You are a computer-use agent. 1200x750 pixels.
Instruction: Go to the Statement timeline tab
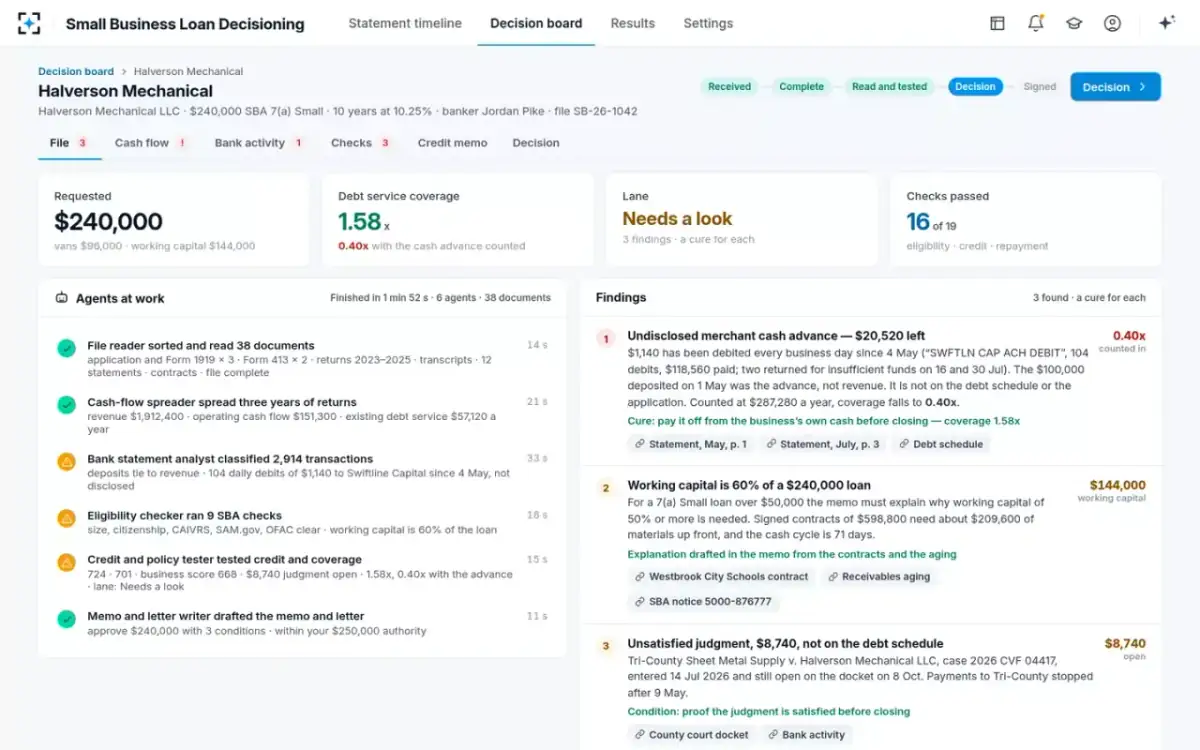pyautogui.click(x=405, y=23)
